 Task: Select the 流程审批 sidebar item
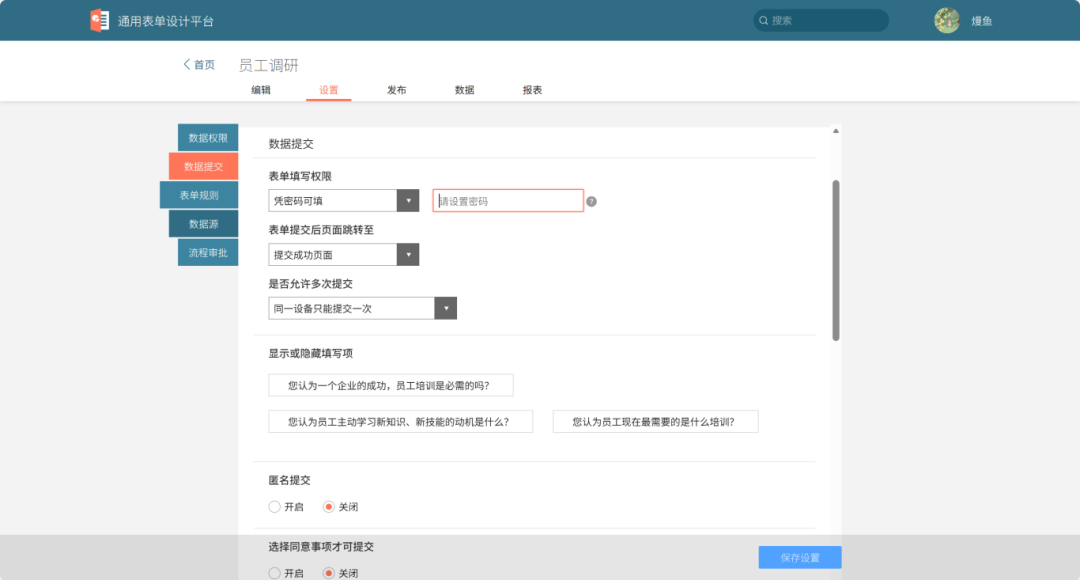click(x=206, y=252)
